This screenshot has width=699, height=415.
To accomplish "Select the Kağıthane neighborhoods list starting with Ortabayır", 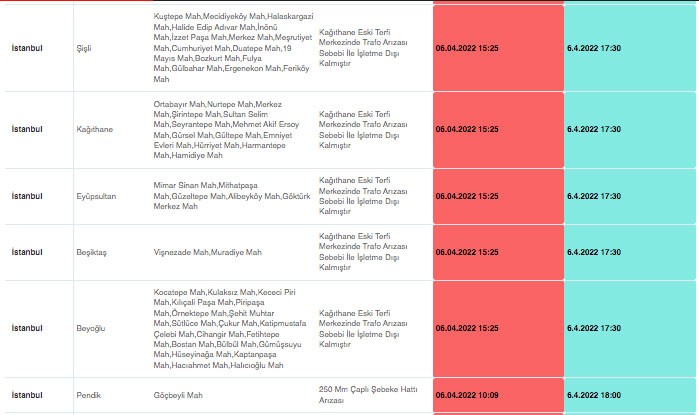I will [x=223, y=129].
